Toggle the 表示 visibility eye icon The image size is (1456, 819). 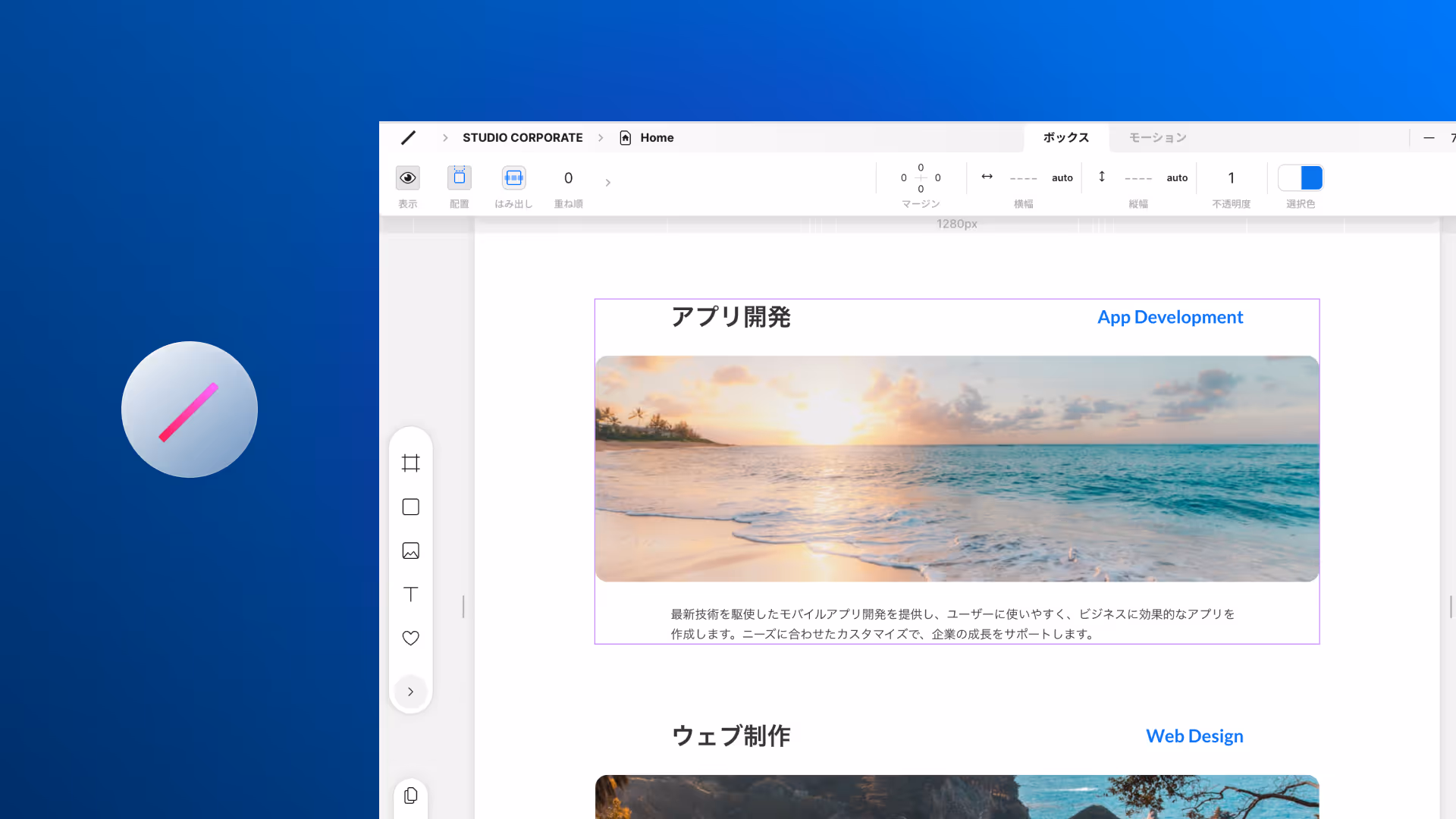click(407, 177)
